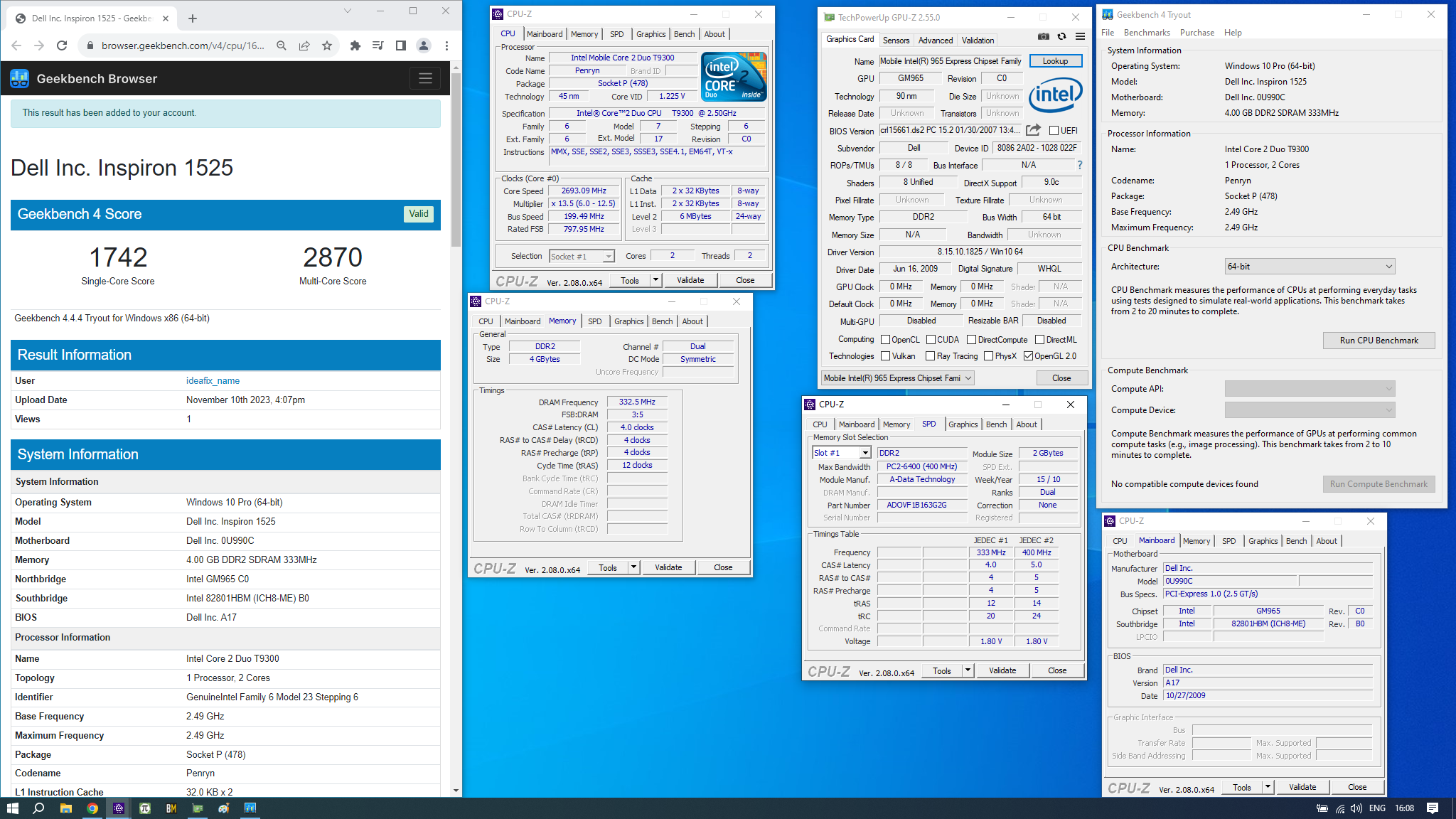The height and width of the screenshot is (819, 1456).
Task: Open the GPU-Z hamburger menu
Action: [1080, 36]
